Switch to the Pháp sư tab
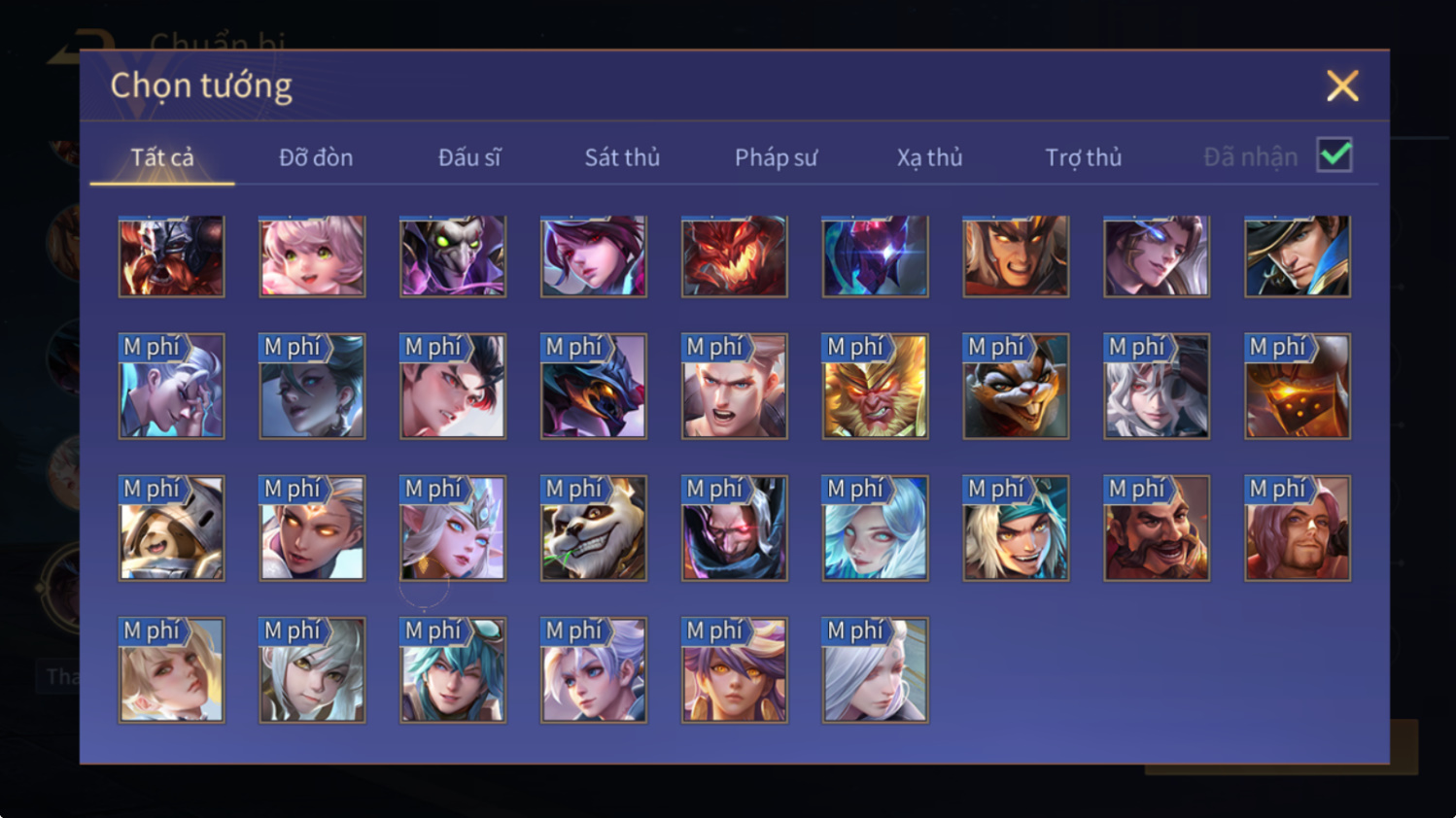The width and height of the screenshot is (1456, 818). 776,157
